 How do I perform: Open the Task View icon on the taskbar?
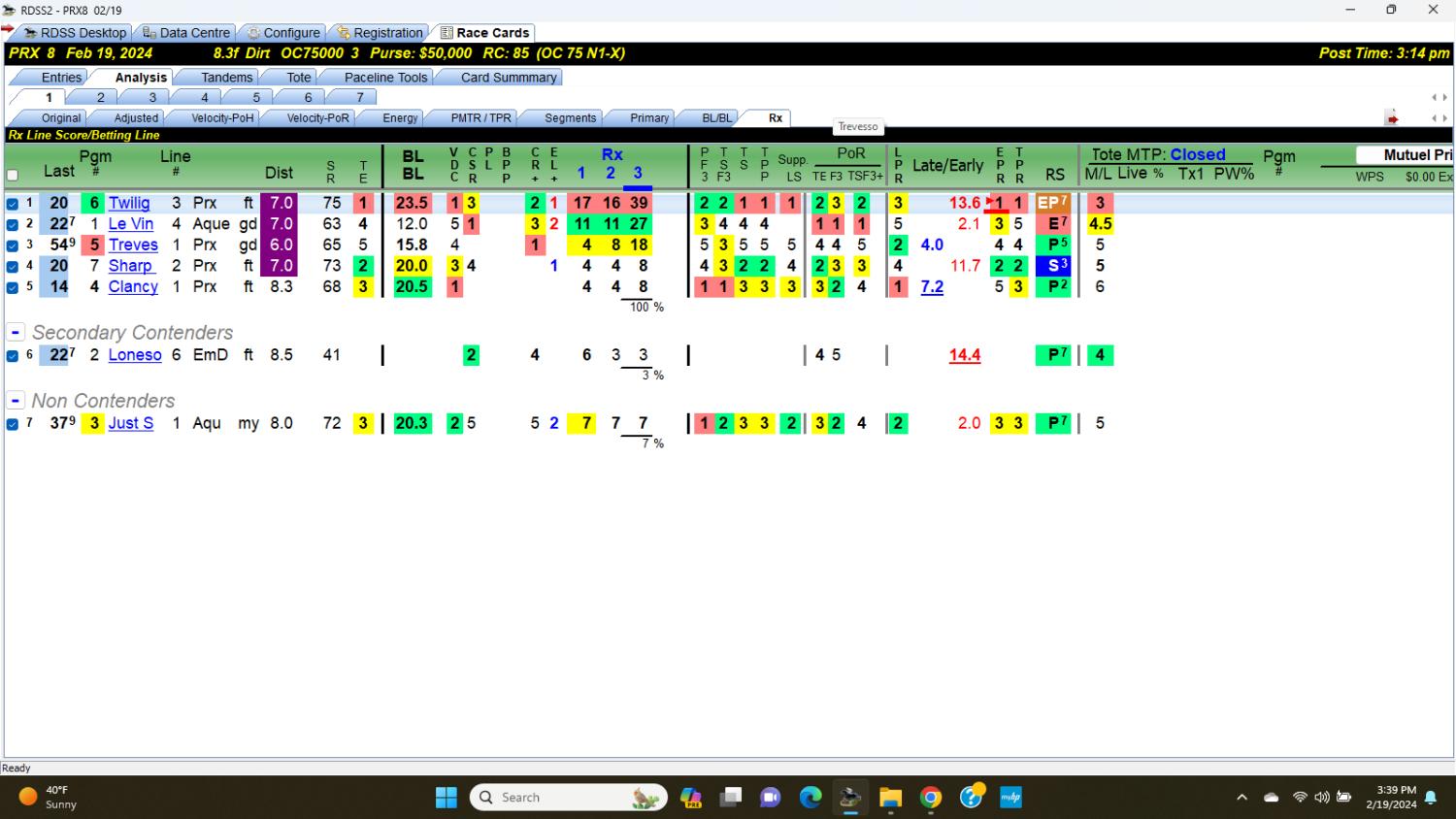click(x=730, y=798)
